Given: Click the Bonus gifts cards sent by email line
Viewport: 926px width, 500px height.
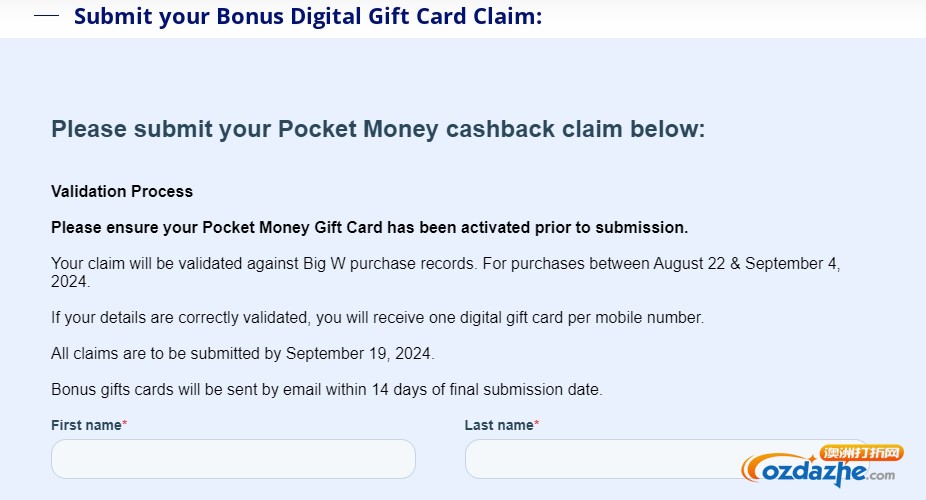Looking at the screenshot, I should tap(327, 390).
